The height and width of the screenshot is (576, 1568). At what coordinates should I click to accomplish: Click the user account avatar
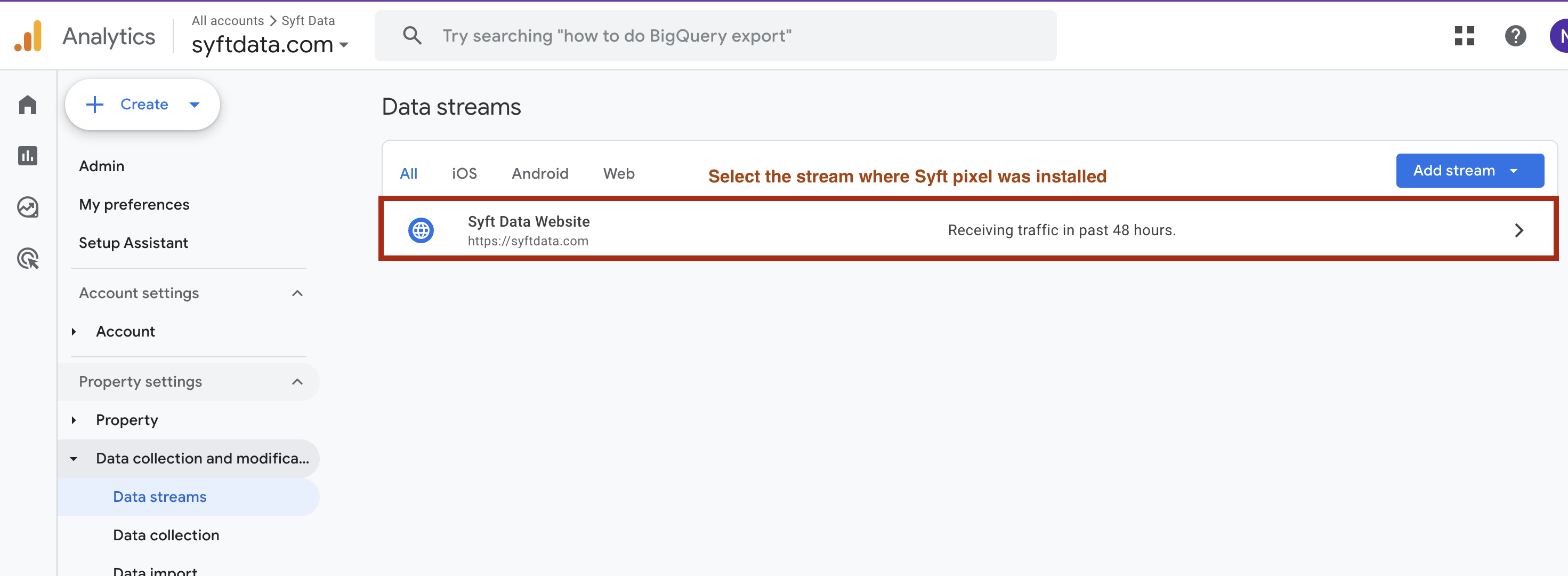pos(1559,36)
